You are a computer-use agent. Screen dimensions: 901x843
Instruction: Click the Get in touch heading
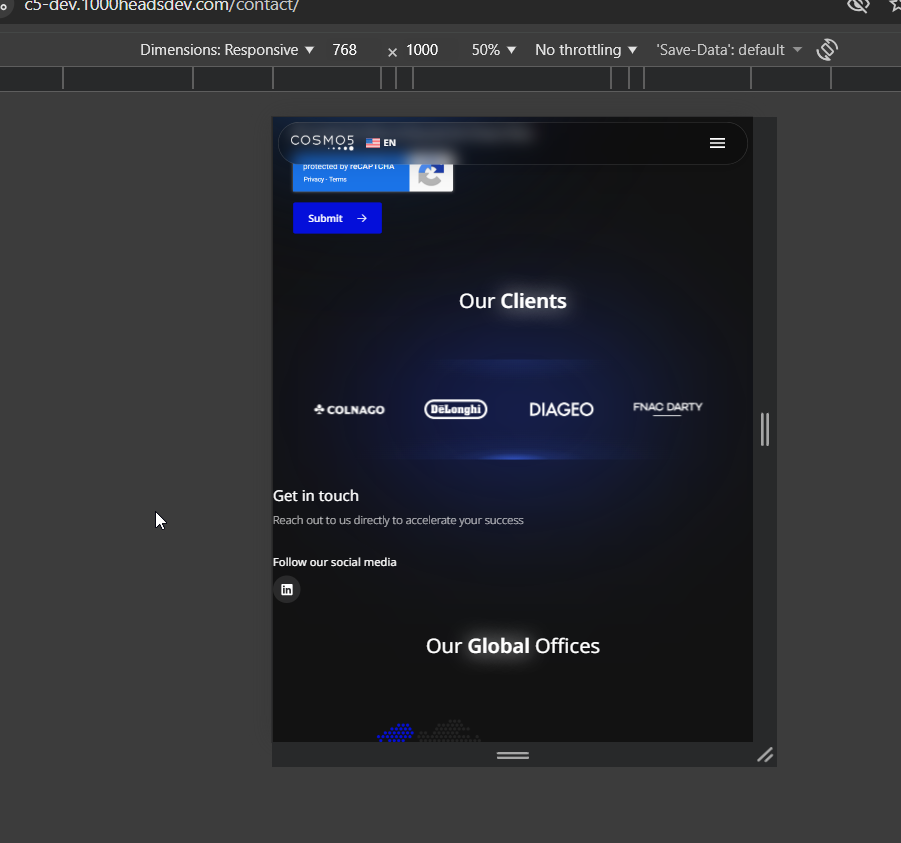315,496
